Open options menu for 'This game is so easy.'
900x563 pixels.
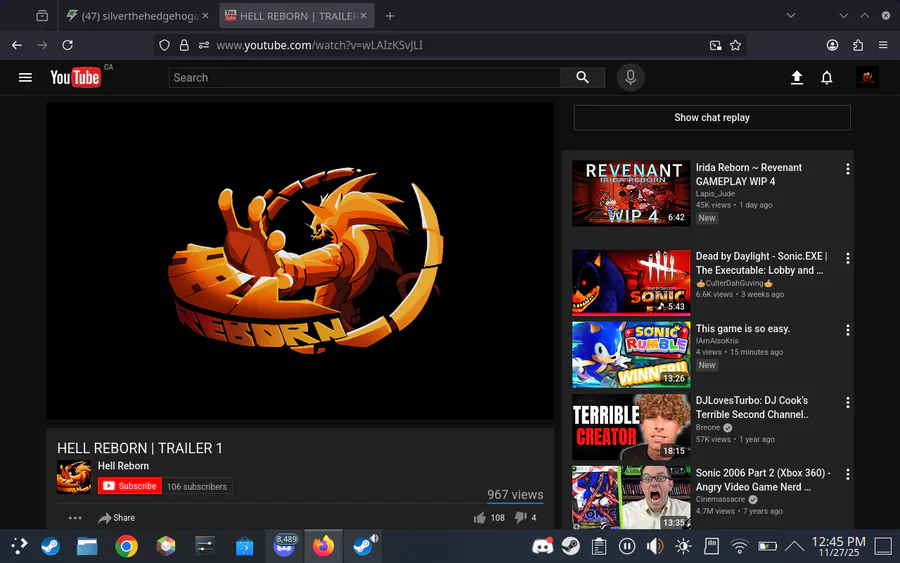coord(847,330)
